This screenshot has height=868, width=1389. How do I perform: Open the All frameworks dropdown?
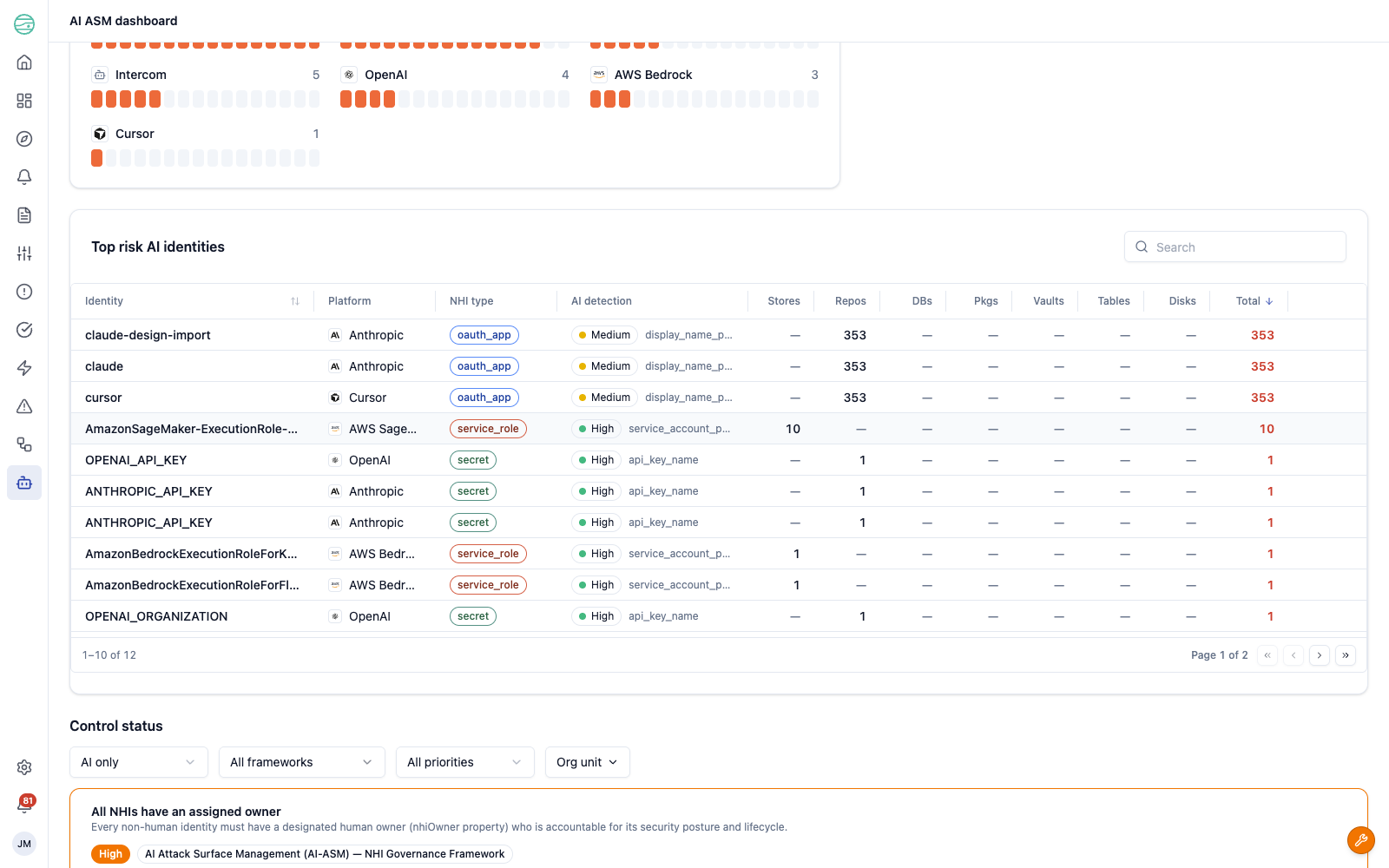point(302,762)
